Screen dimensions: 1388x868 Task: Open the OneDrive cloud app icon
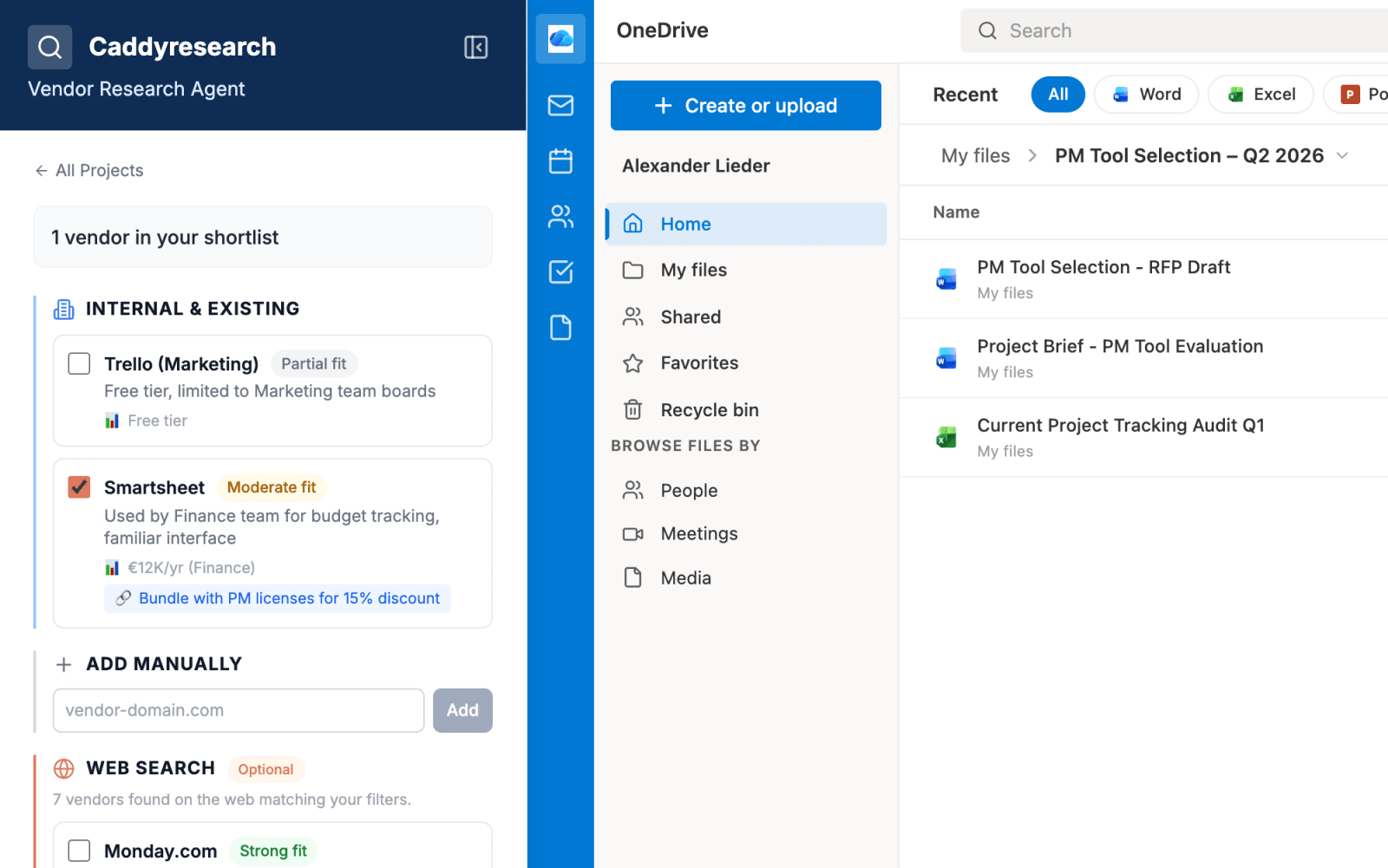pyautogui.click(x=560, y=38)
